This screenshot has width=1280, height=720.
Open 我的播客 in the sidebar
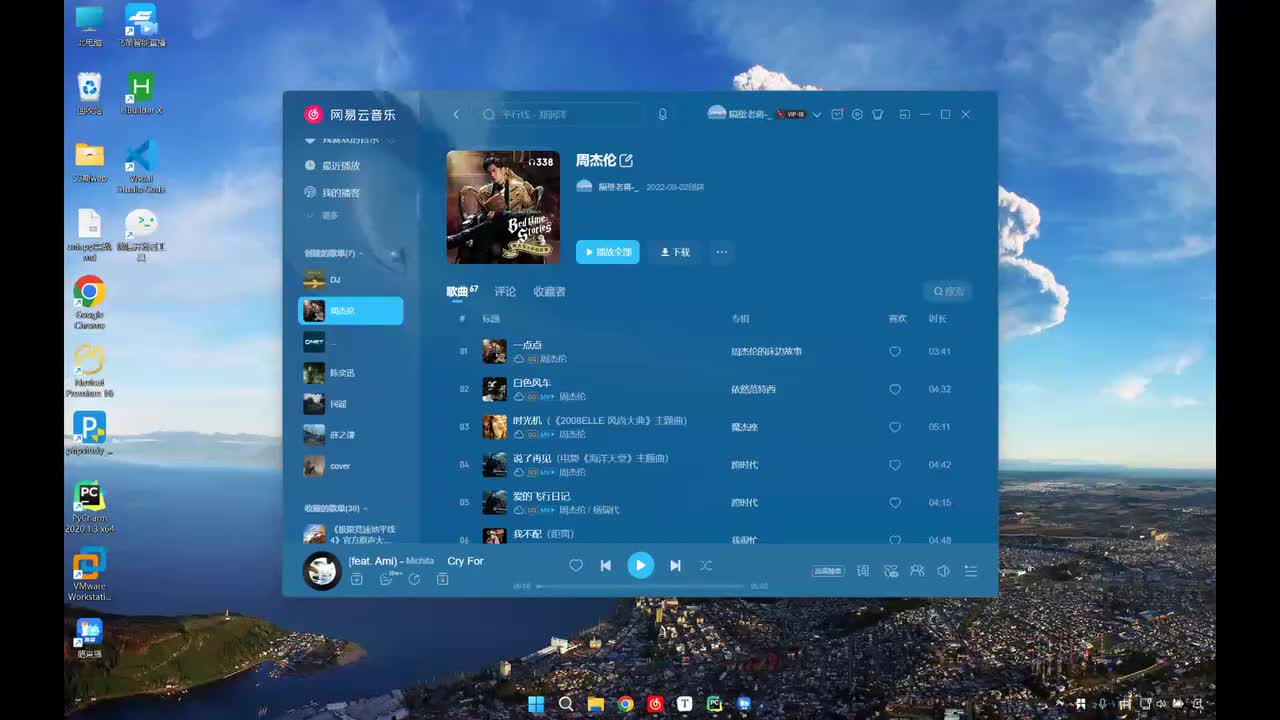click(332, 193)
